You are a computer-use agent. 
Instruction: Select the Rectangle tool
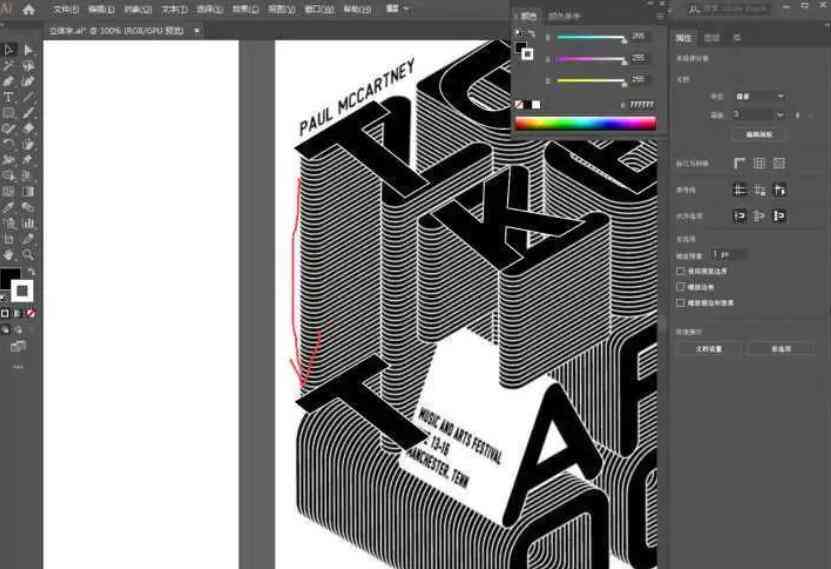[x=8, y=113]
